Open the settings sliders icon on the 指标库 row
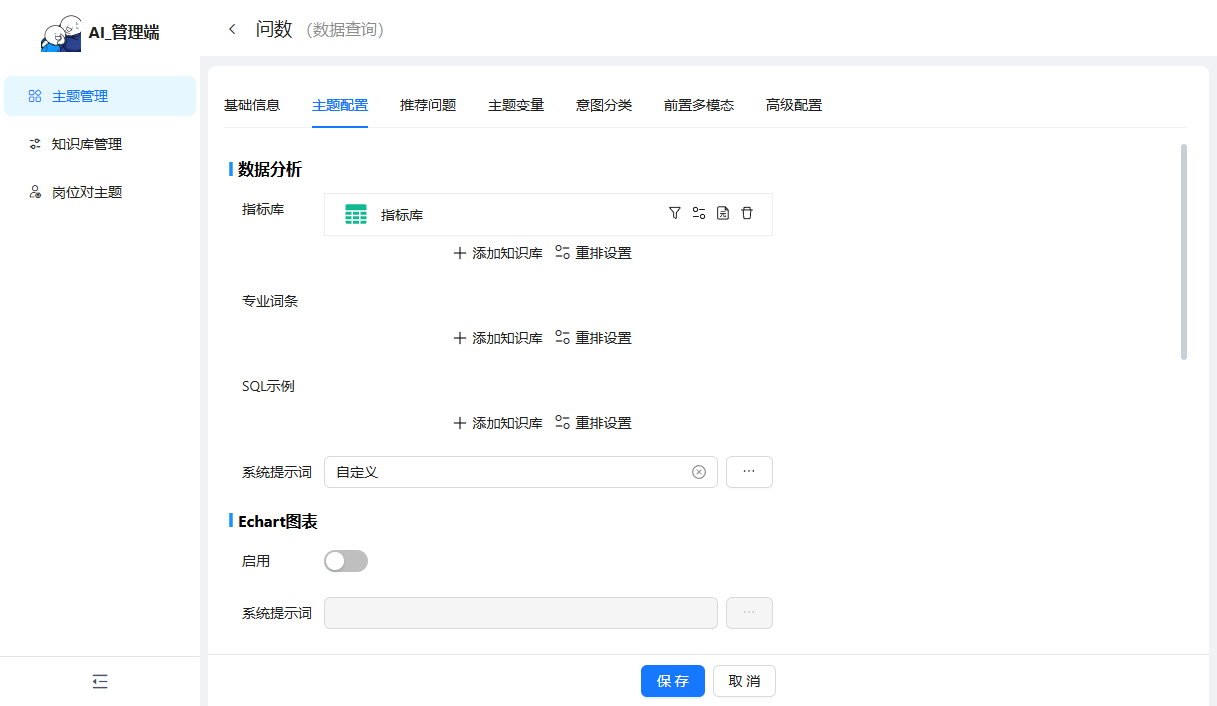The height and width of the screenshot is (706, 1217). pyautogui.click(x=699, y=213)
